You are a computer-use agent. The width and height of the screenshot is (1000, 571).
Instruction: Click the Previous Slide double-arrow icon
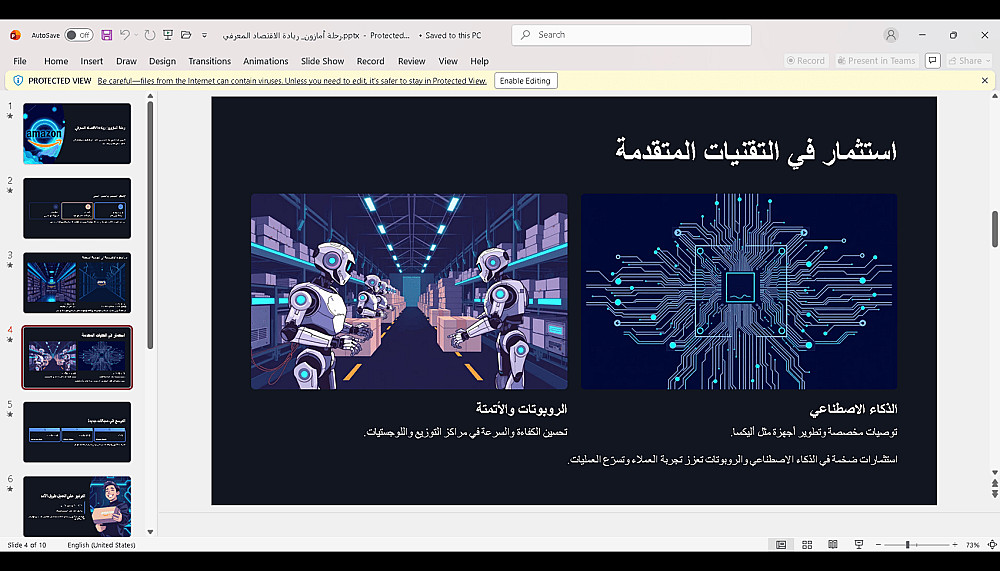pos(995,484)
